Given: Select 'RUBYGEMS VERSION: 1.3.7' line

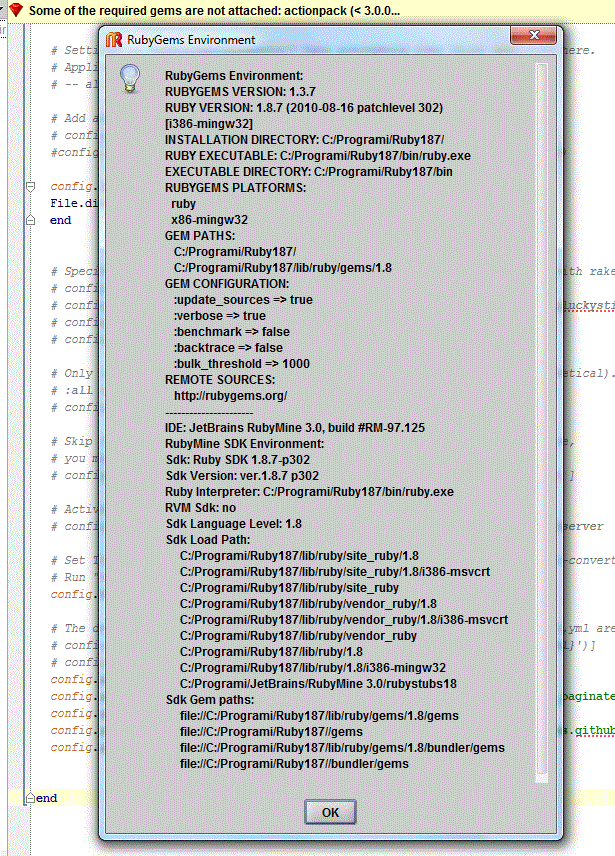Looking at the screenshot, I should pyautogui.click(x=240, y=92).
